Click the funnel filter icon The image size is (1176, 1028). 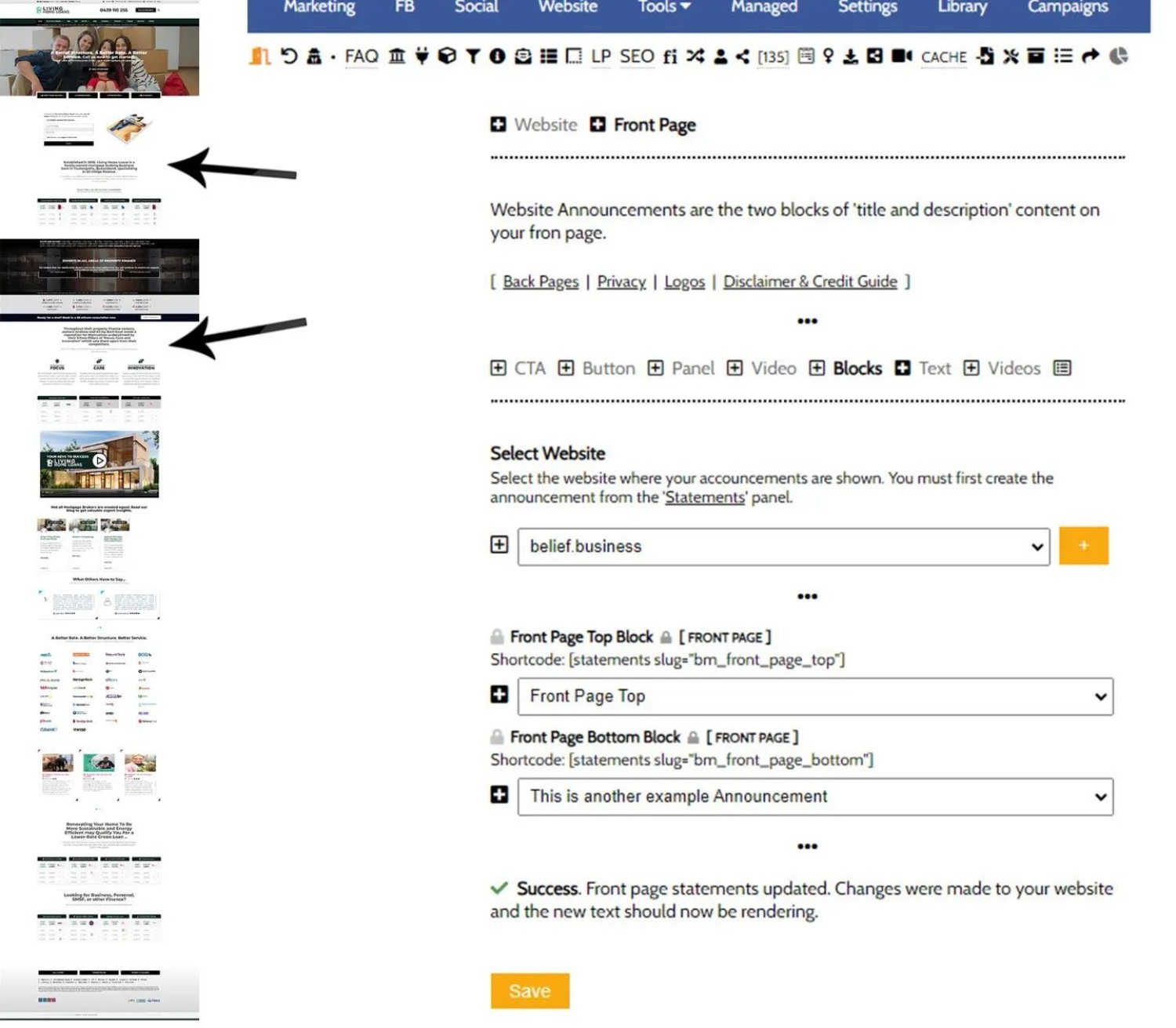[x=473, y=56]
